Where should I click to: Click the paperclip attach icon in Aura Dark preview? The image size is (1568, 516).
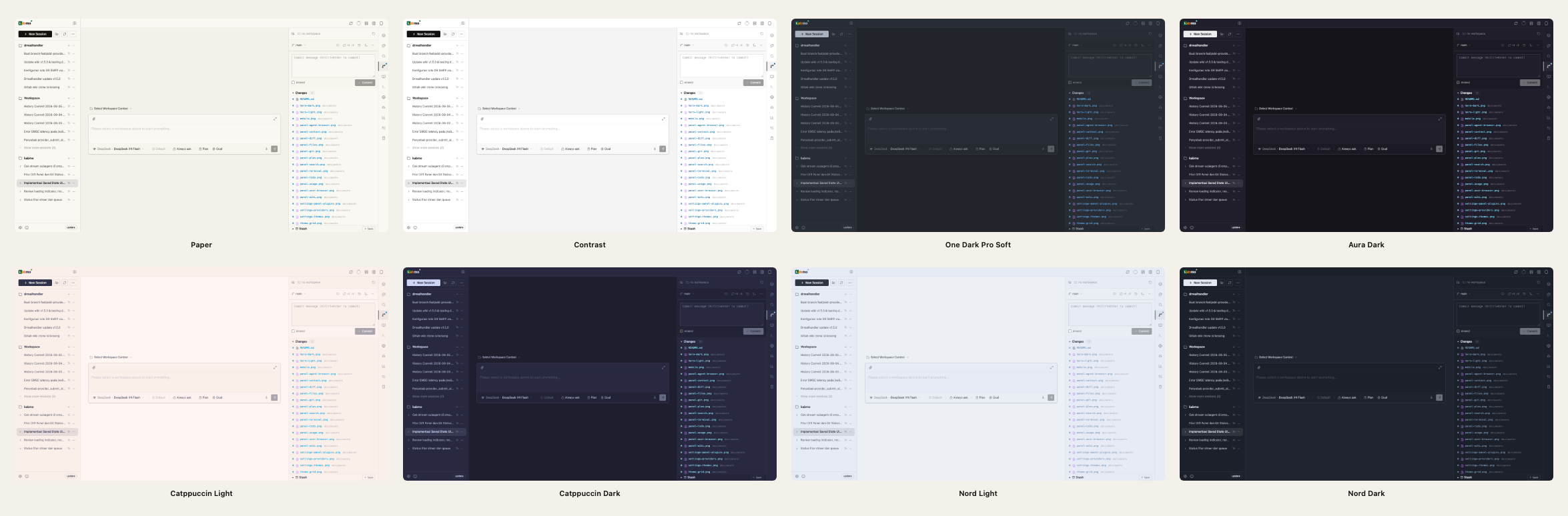[x=1258, y=119]
